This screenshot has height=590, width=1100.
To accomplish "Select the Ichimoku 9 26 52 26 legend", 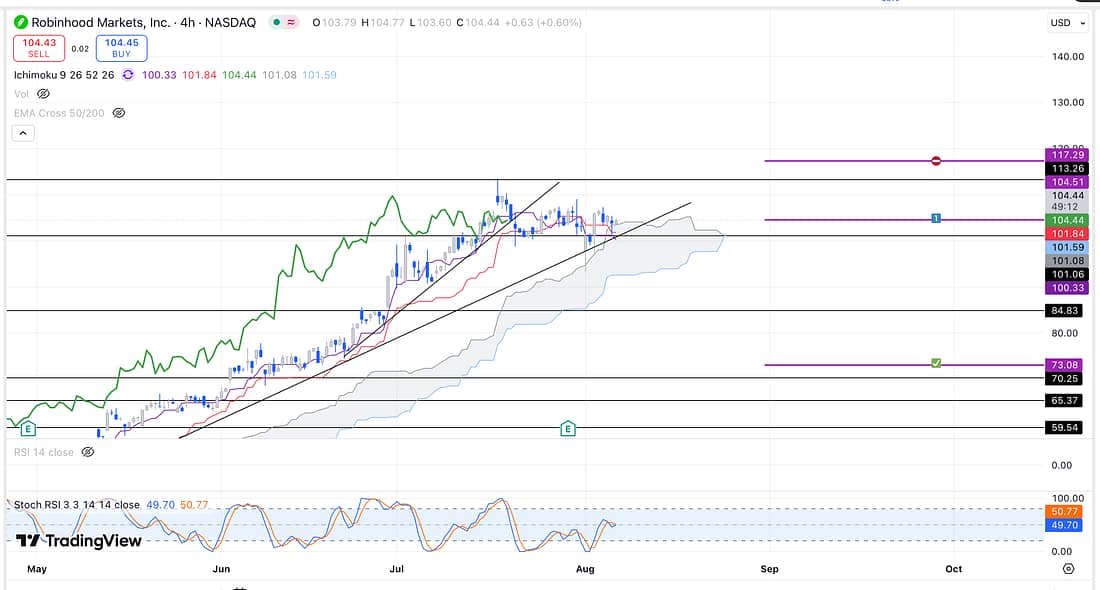I will (x=64, y=74).
